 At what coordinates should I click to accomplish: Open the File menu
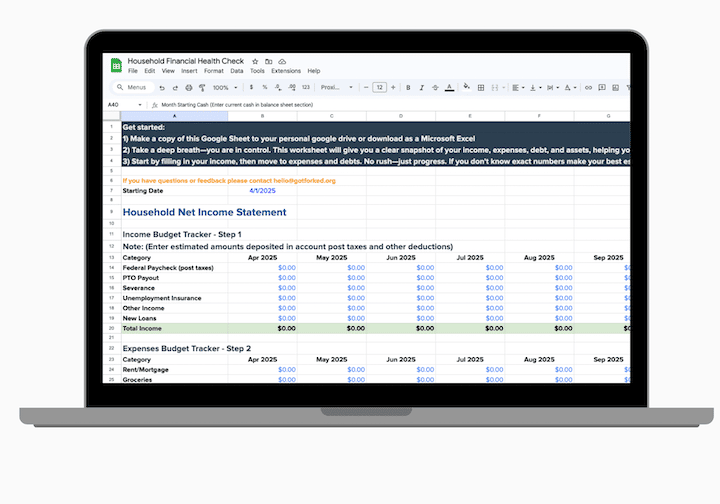tap(133, 71)
